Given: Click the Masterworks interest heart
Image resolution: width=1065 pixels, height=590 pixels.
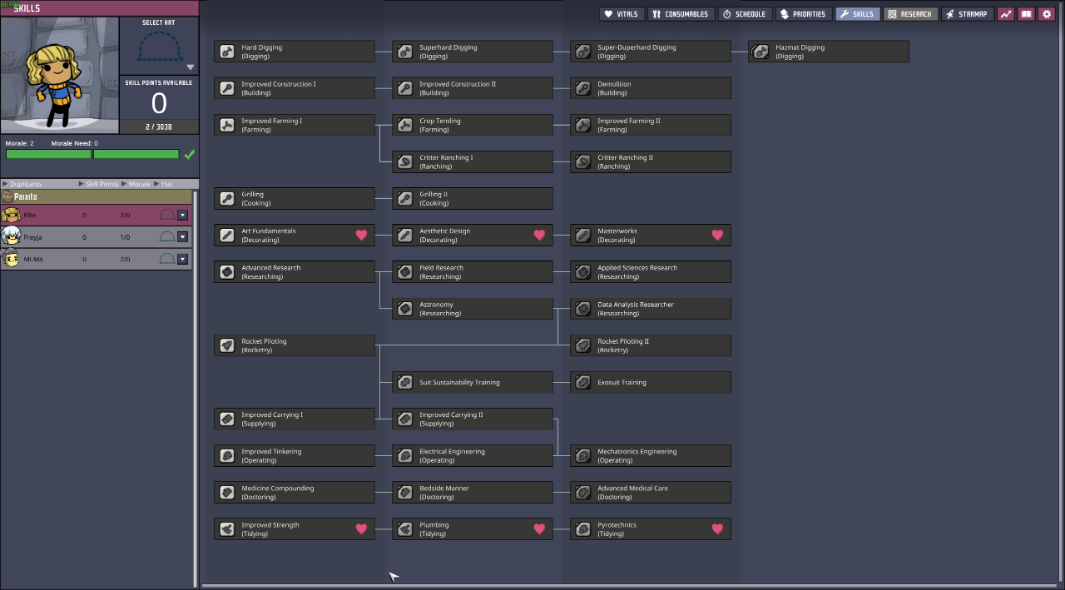Looking at the screenshot, I should [x=717, y=235].
